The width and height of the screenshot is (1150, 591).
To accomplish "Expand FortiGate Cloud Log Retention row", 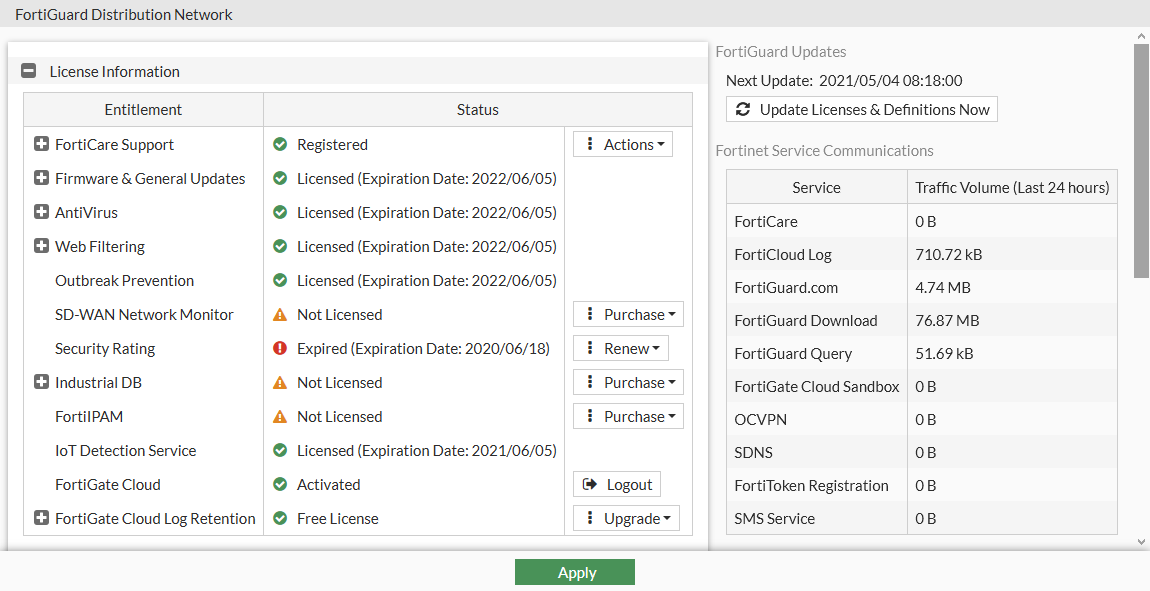I will tap(41, 518).
